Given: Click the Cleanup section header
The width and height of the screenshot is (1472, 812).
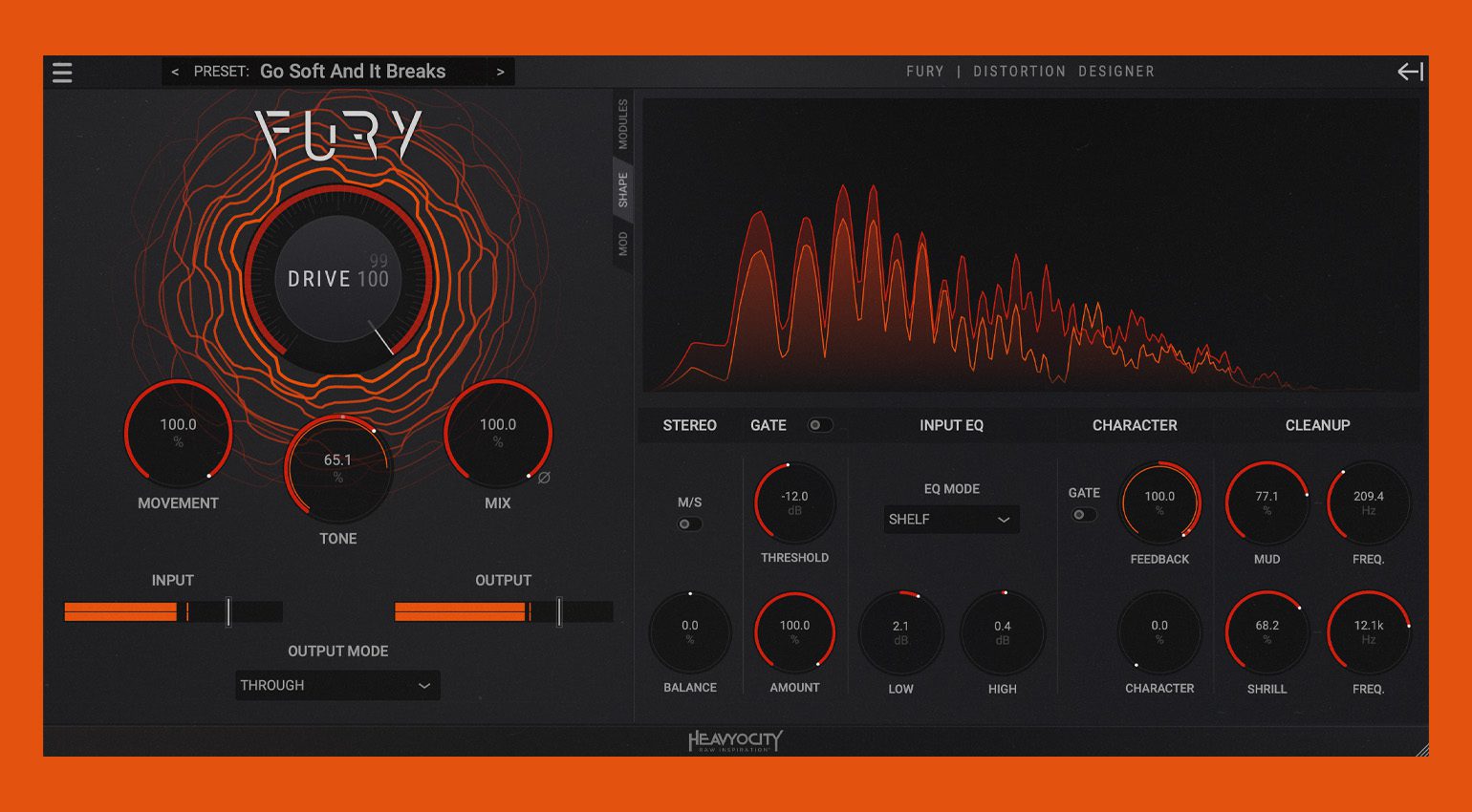Looking at the screenshot, I should [1317, 425].
